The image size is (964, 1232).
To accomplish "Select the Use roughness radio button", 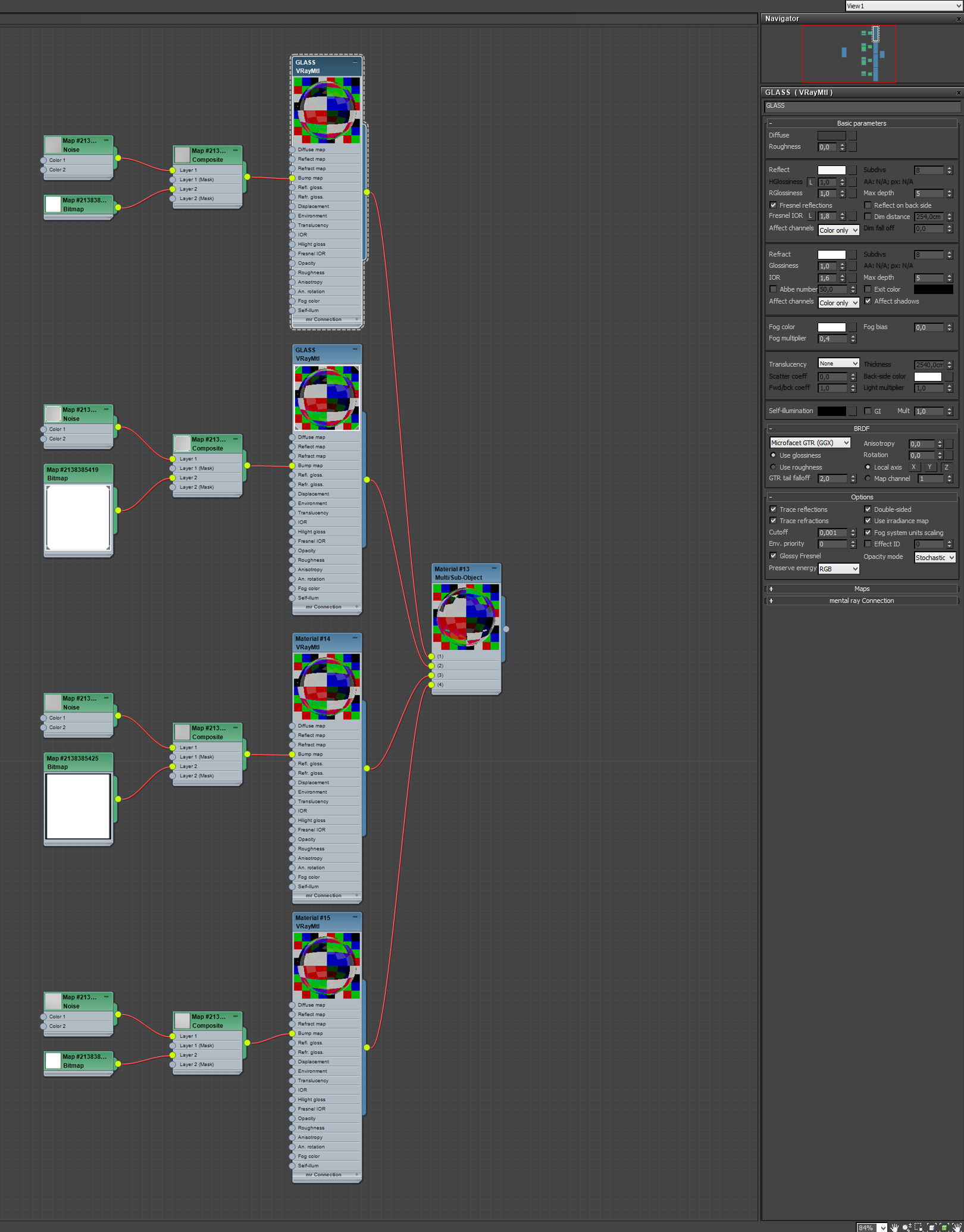I will point(774,467).
